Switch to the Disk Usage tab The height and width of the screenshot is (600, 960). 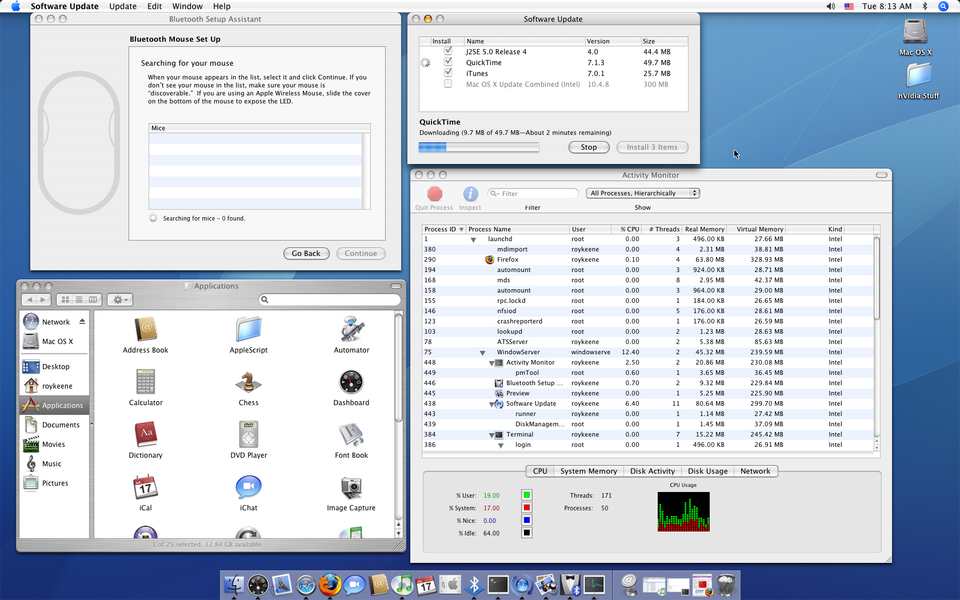click(x=707, y=471)
